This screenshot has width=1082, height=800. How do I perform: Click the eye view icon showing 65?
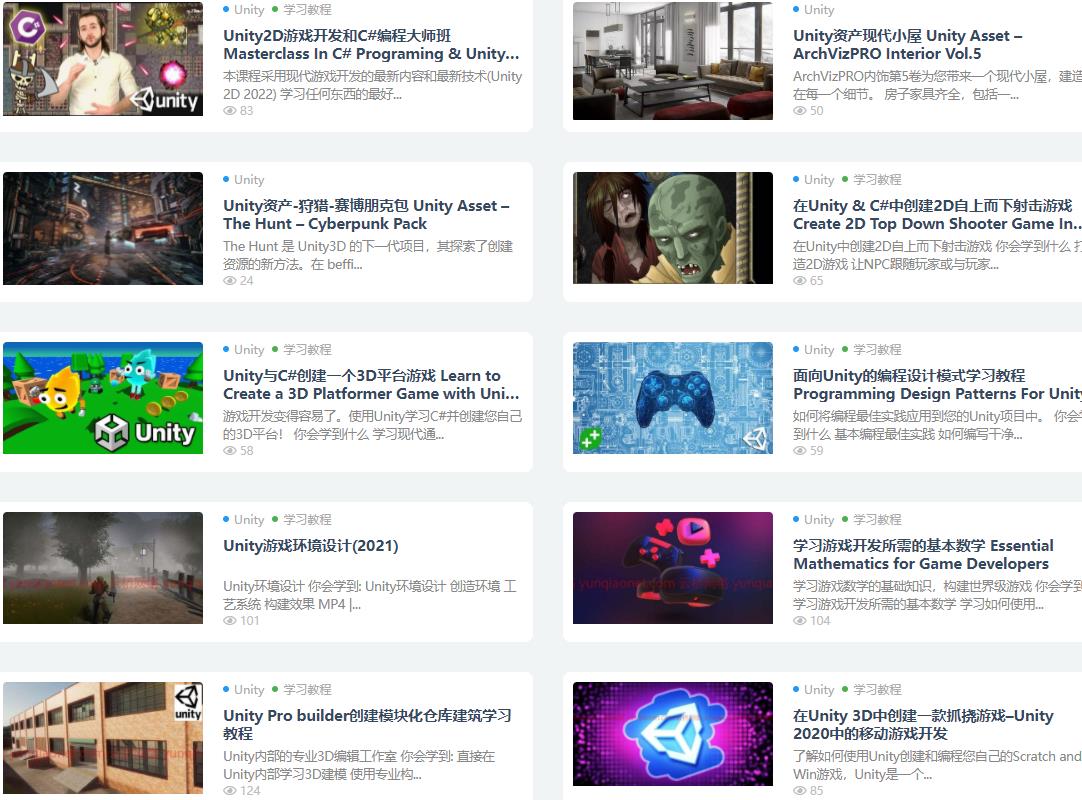[x=800, y=280]
